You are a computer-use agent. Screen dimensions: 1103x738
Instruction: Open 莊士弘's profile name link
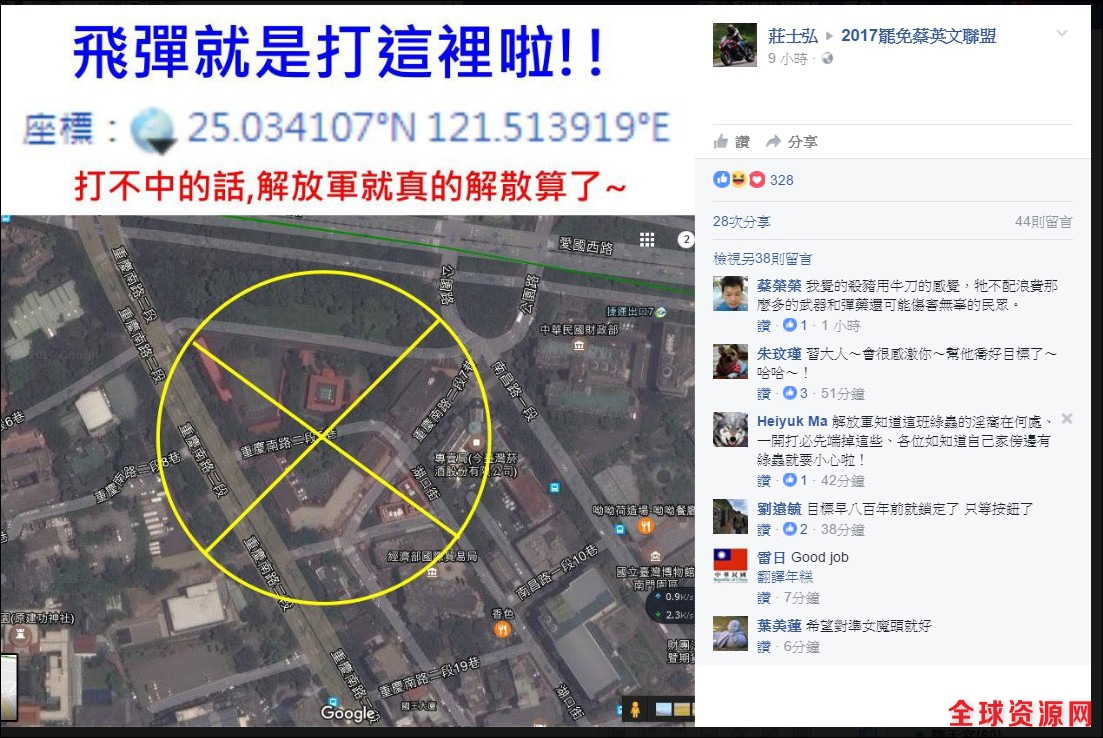(x=792, y=36)
